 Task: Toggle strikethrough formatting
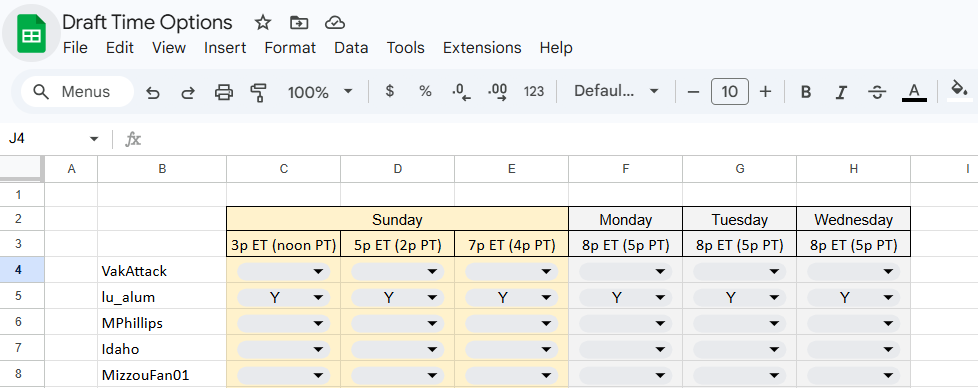coord(877,92)
